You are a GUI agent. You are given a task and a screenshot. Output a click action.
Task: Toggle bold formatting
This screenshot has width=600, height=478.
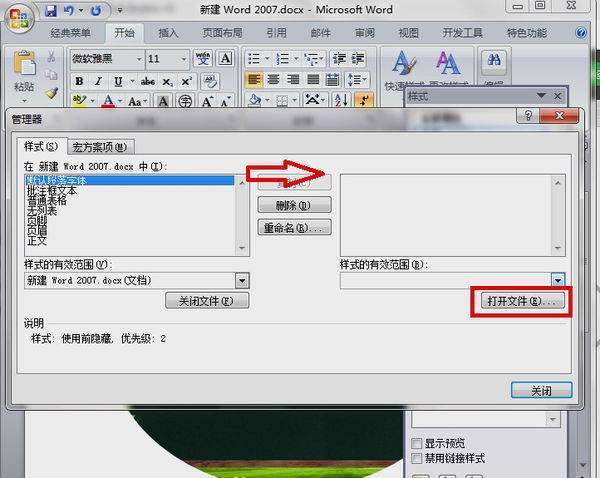pyautogui.click(x=79, y=81)
